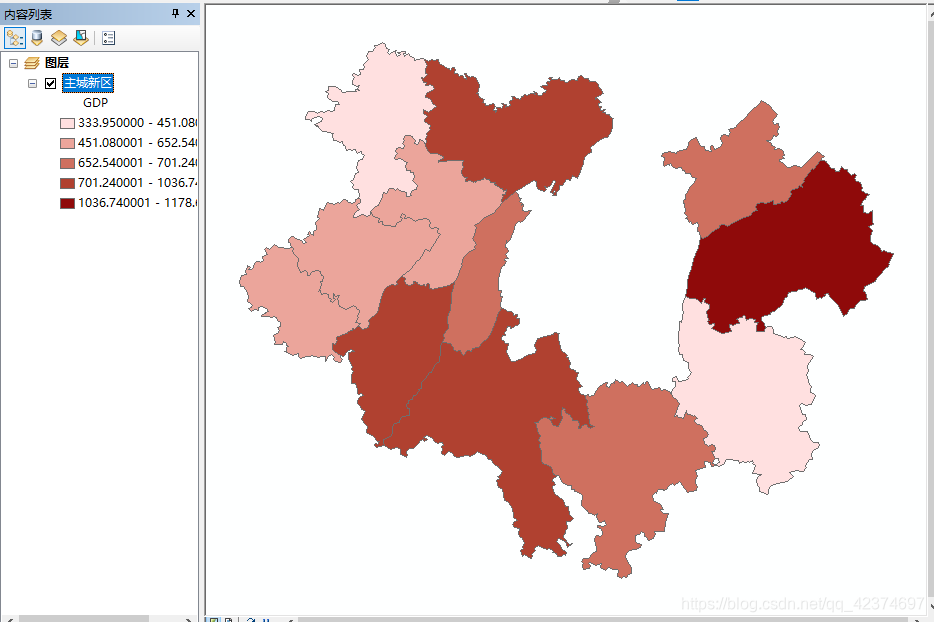Click the 701.240001 - 1036.74 class label
Viewport: 934px width, 622px height.
tap(138, 182)
